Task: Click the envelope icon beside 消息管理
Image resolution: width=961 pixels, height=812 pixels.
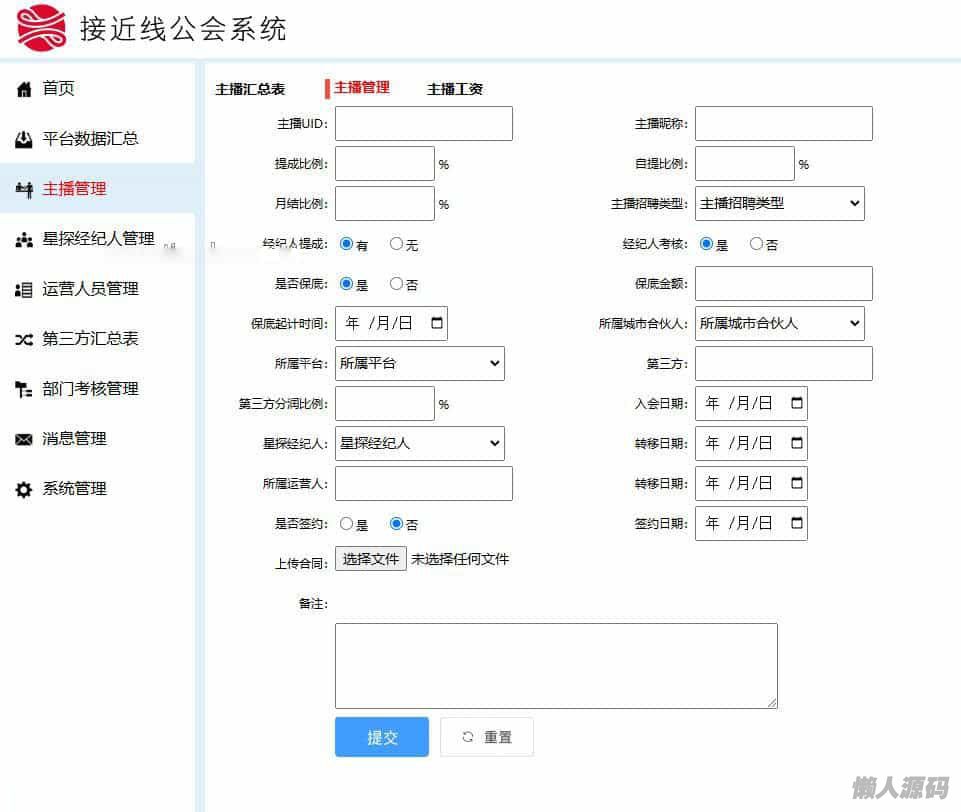Action: pyautogui.click(x=24, y=439)
